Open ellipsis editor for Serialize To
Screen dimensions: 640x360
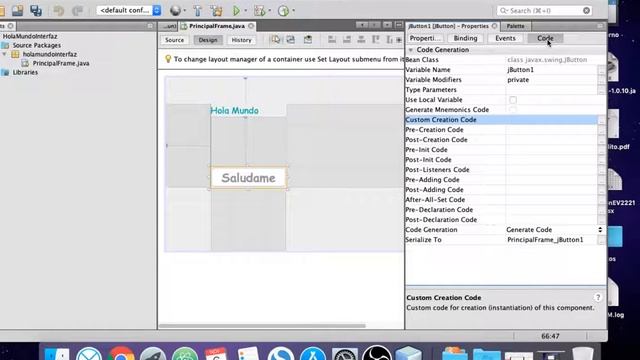point(601,240)
